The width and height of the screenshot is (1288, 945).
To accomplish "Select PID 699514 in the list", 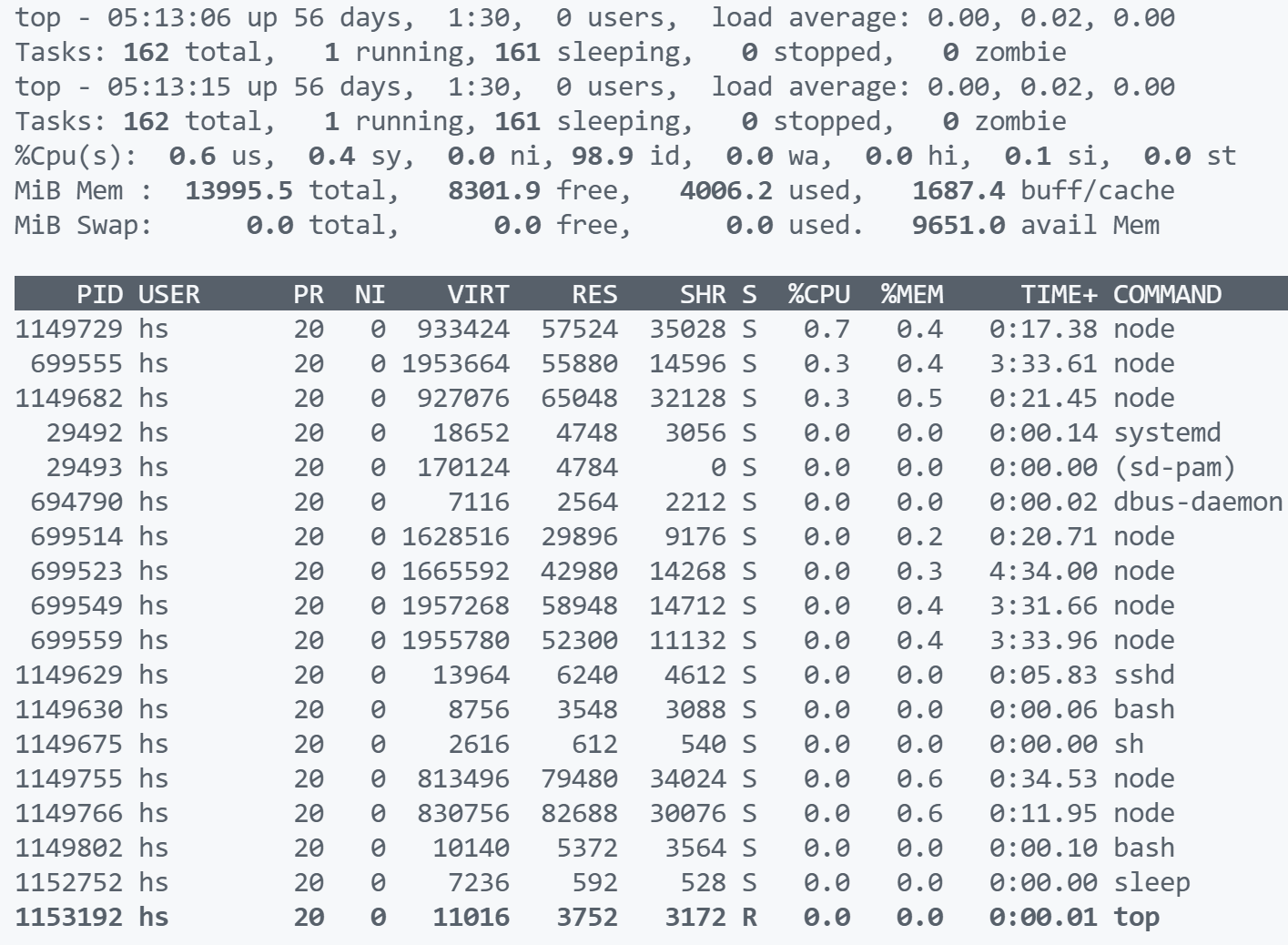I will click(76, 536).
